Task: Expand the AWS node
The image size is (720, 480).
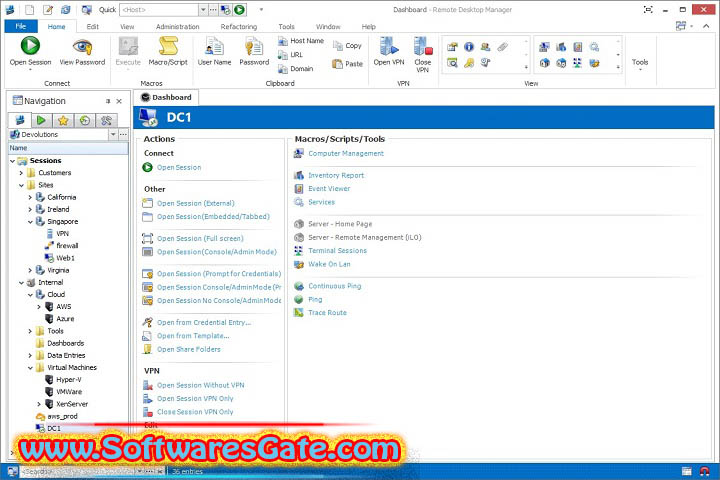Action: (x=39, y=306)
